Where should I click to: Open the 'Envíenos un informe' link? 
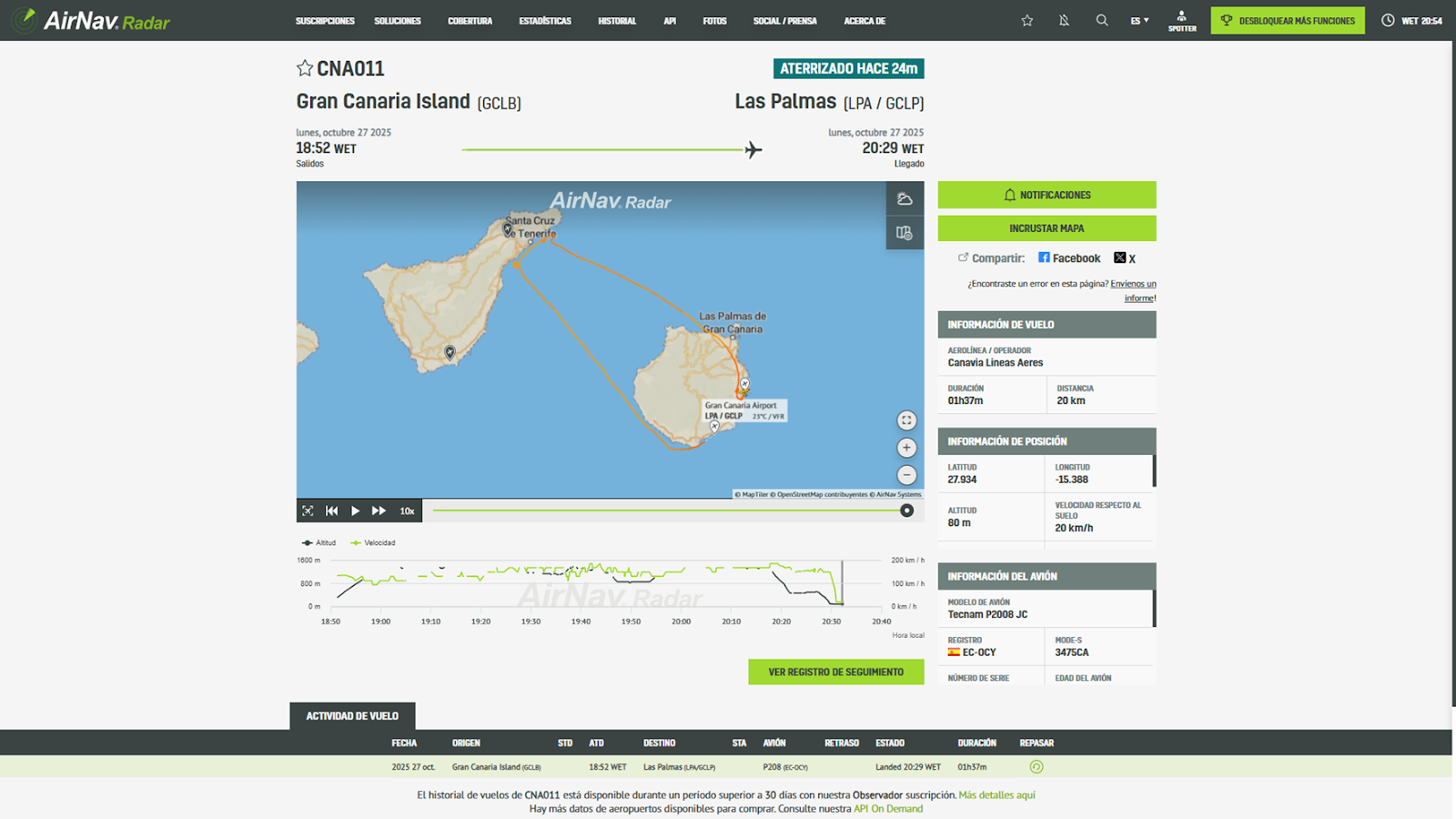point(1134,291)
